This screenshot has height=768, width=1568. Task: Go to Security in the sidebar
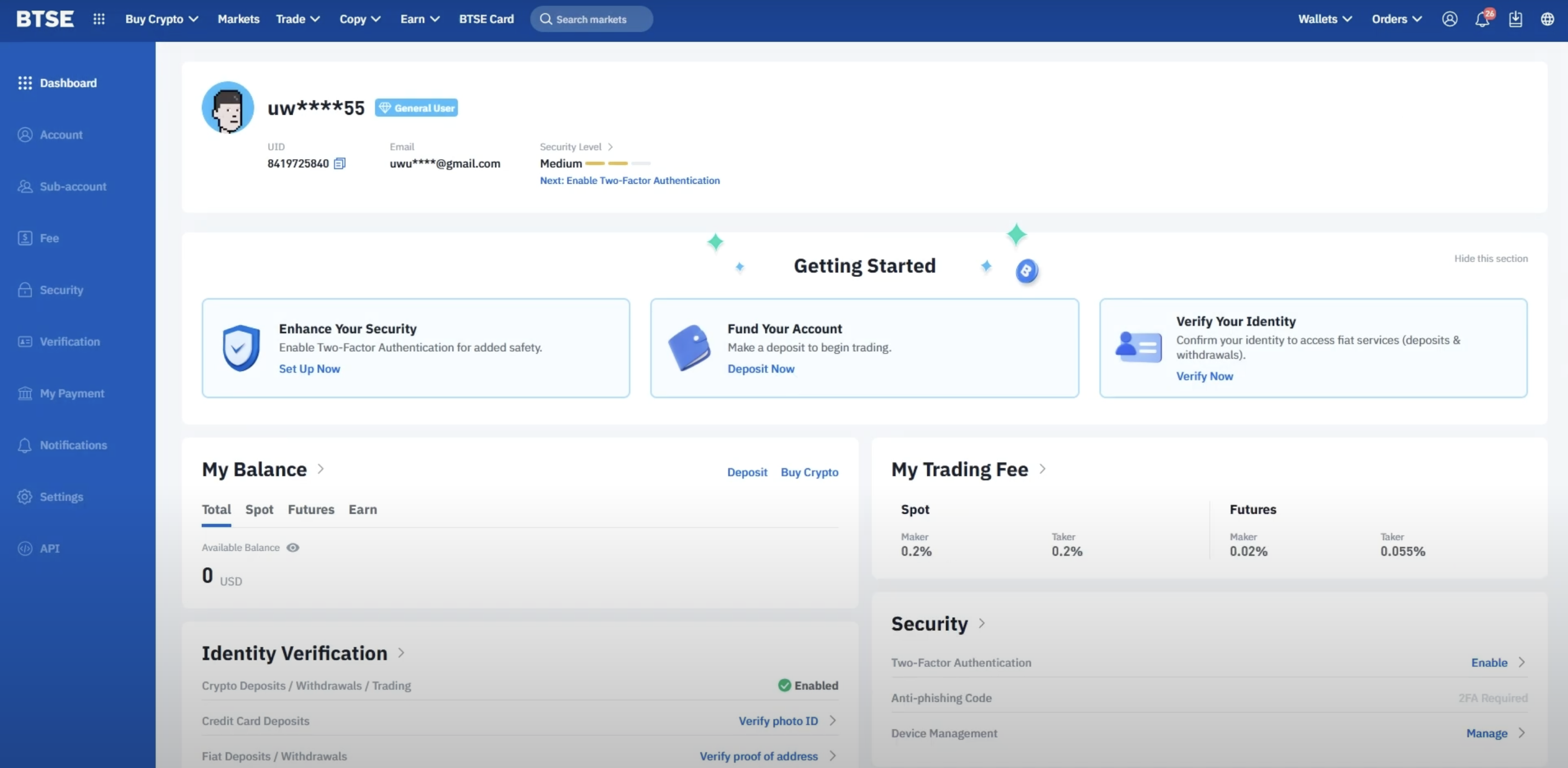(x=61, y=290)
